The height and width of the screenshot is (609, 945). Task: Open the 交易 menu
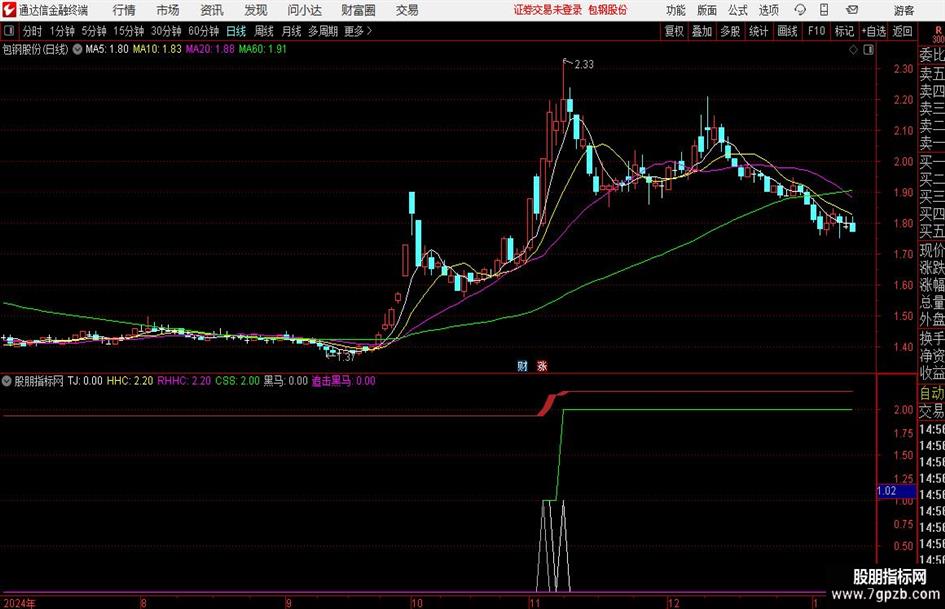(x=407, y=10)
